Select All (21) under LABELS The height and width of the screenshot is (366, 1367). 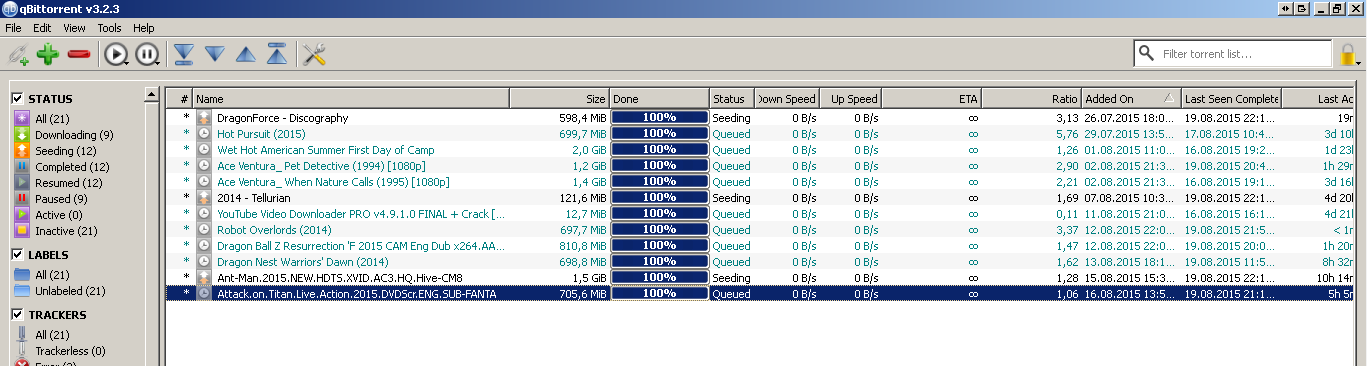(41, 275)
